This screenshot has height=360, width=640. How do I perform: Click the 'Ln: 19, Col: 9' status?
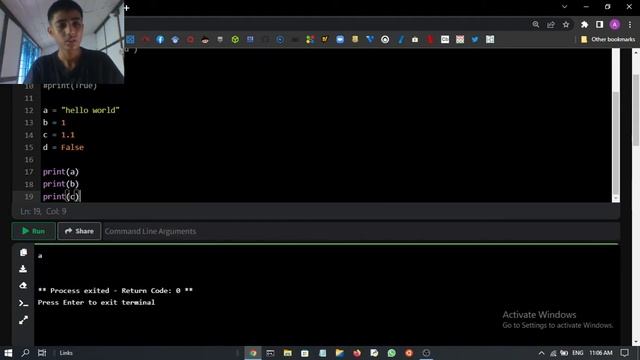pyautogui.click(x=43, y=211)
